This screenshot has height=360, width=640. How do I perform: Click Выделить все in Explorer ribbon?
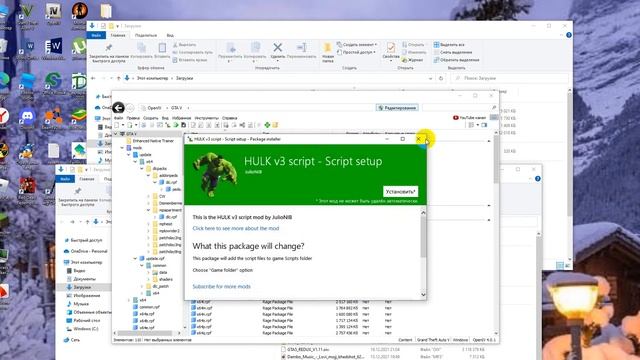449,44
